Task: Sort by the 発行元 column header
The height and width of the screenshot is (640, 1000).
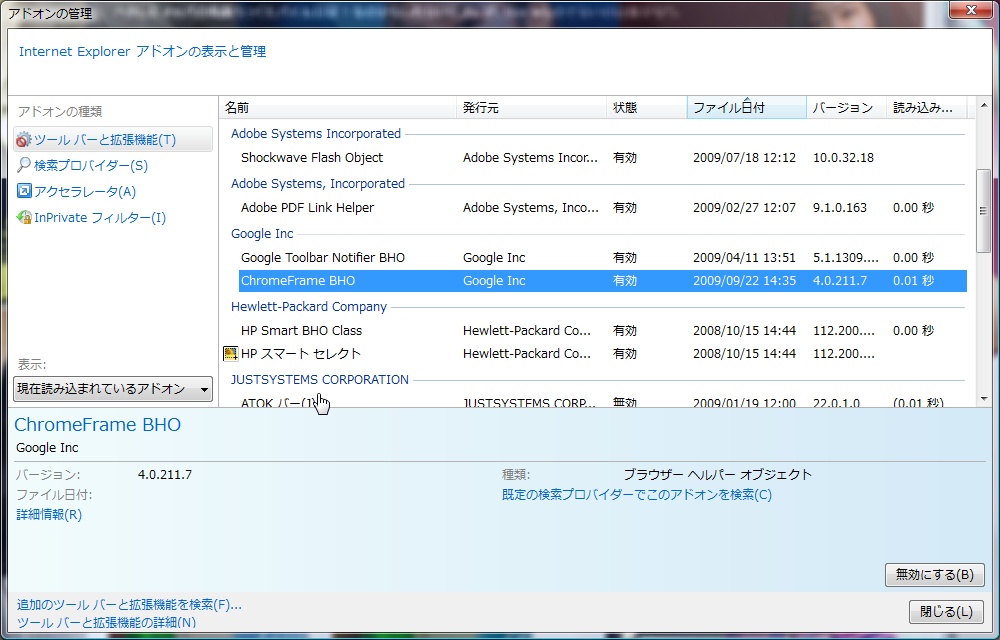Action: (x=532, y=107)
